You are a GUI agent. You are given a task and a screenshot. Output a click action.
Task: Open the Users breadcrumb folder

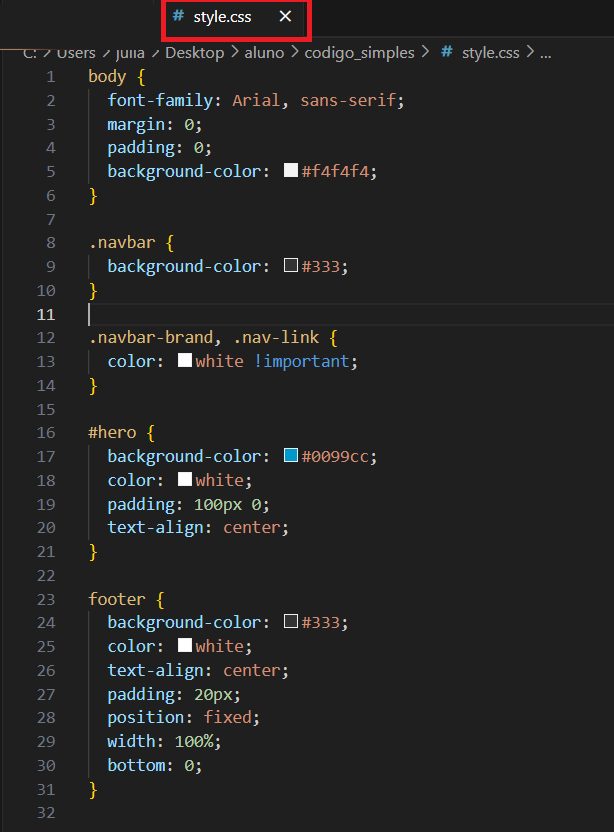[x=77, y=53]
